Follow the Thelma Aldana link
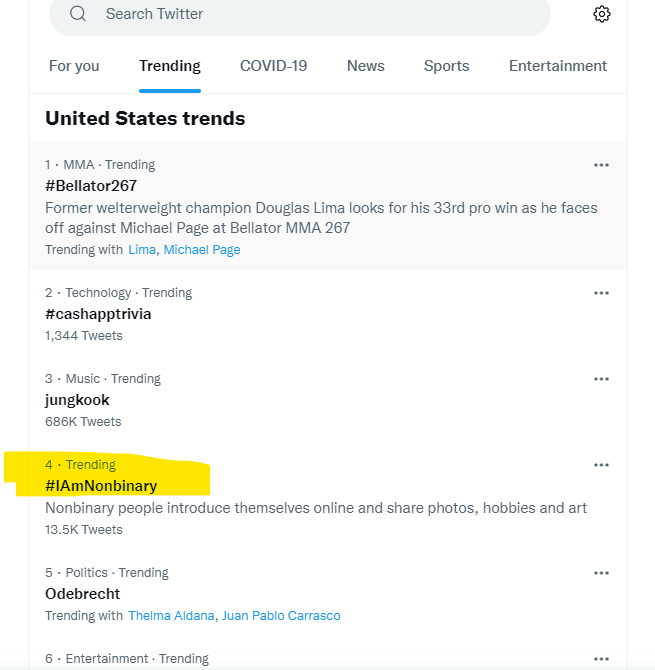655x670 pixels. click(x=171, y=616)
